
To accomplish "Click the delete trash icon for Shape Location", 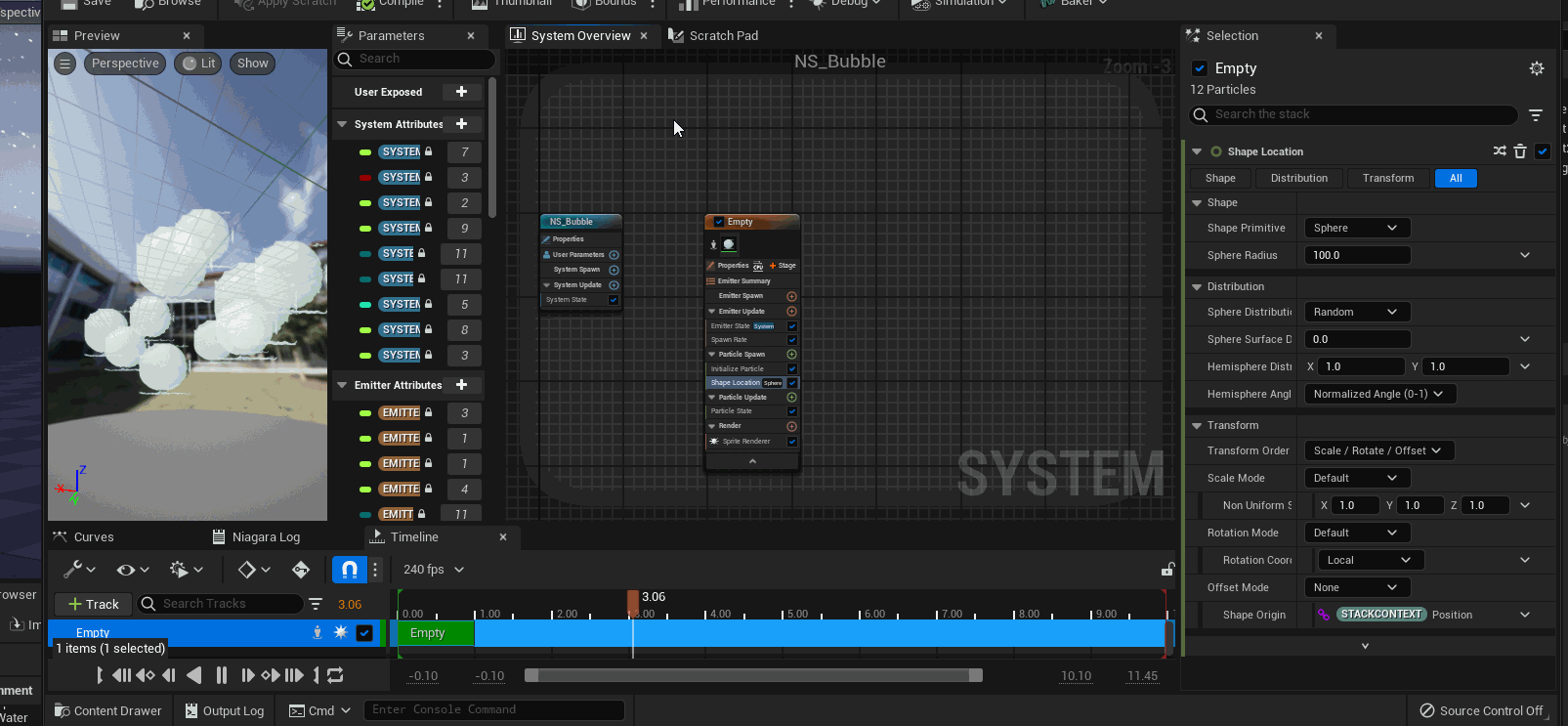I will 1520,151.
